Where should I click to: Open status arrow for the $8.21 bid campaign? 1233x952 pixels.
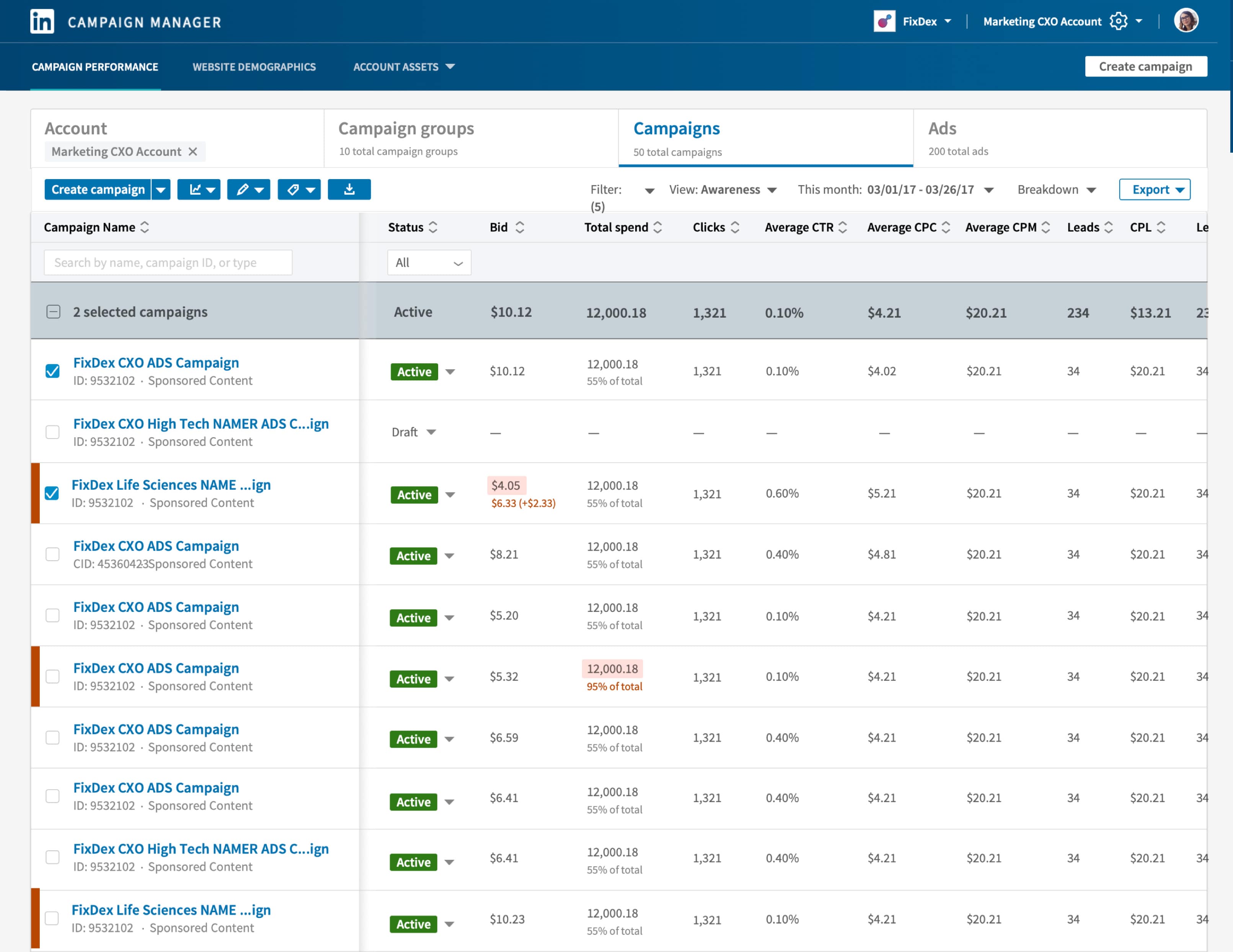pos(449,556)
